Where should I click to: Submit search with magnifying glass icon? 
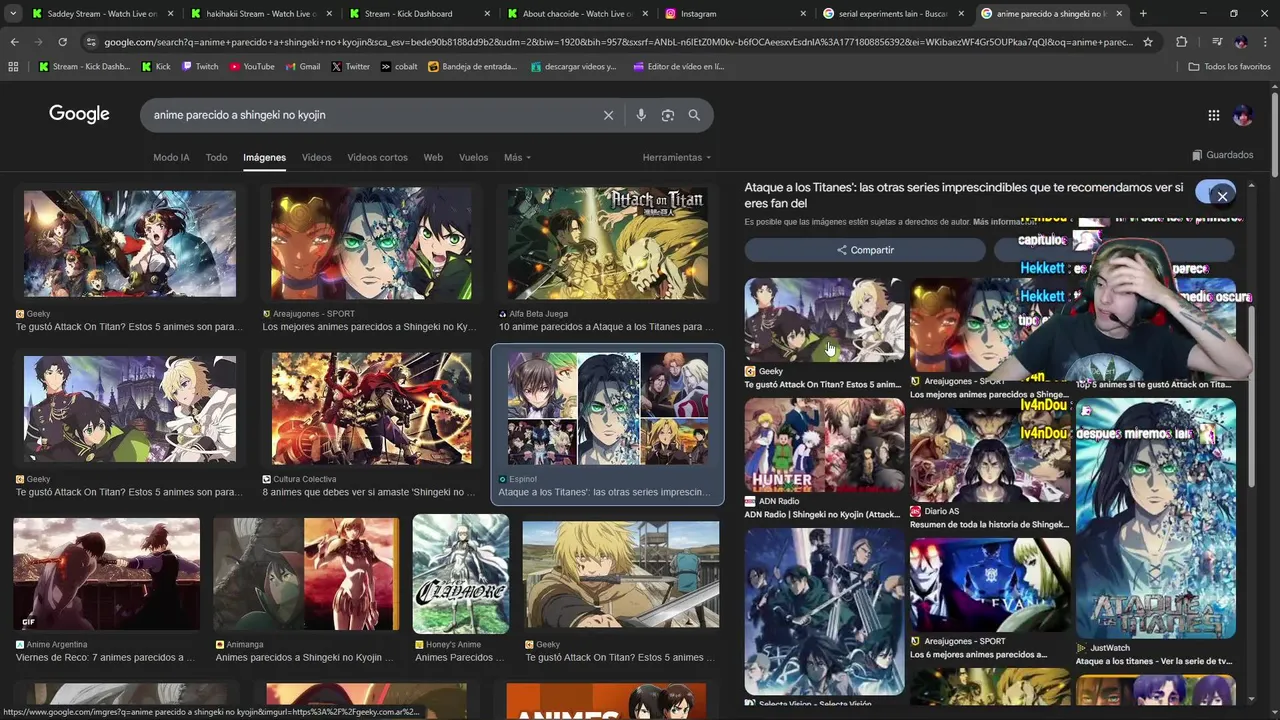[694, 115]
